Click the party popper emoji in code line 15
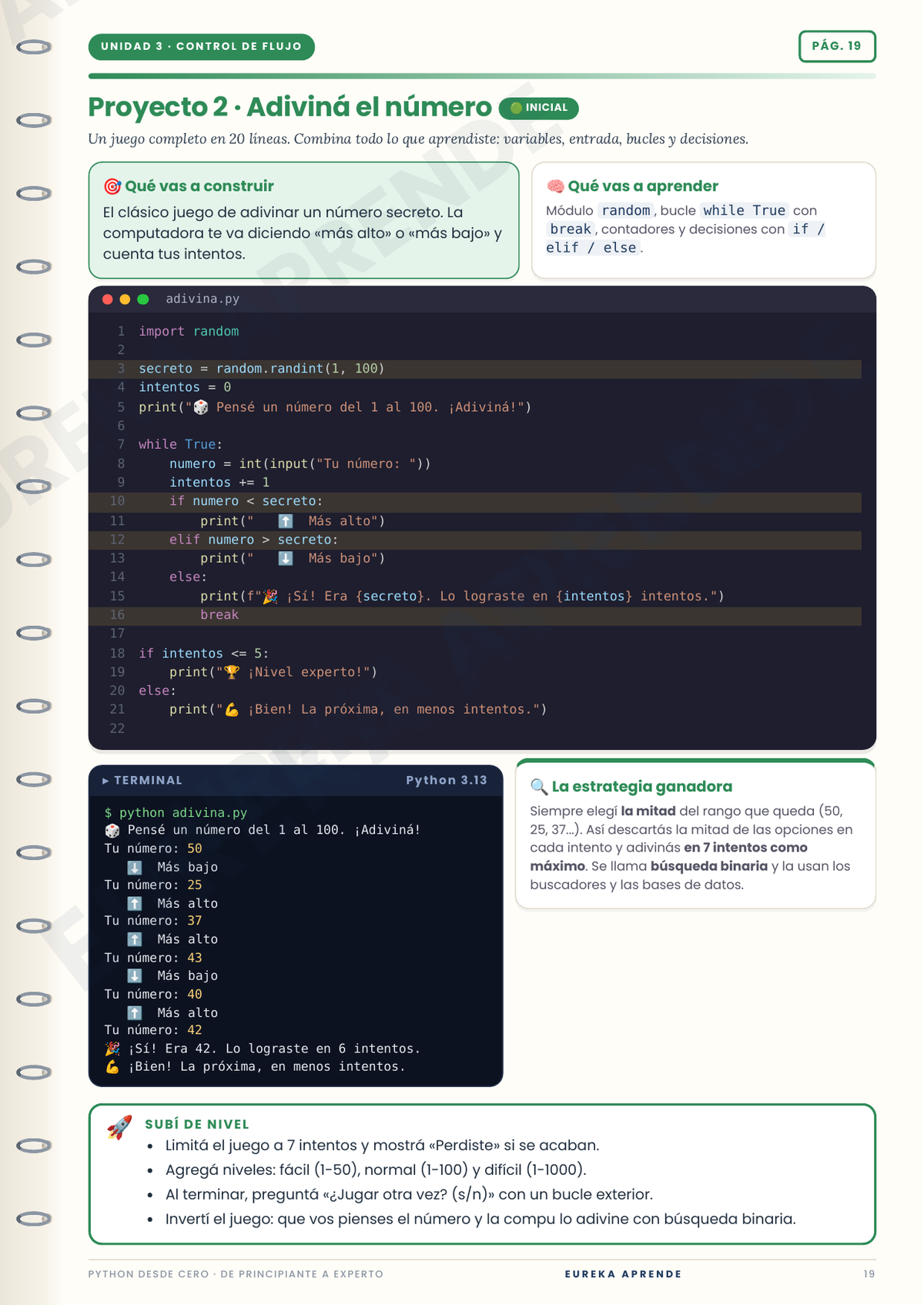924x1305 pixels. [x=270, y=597]
